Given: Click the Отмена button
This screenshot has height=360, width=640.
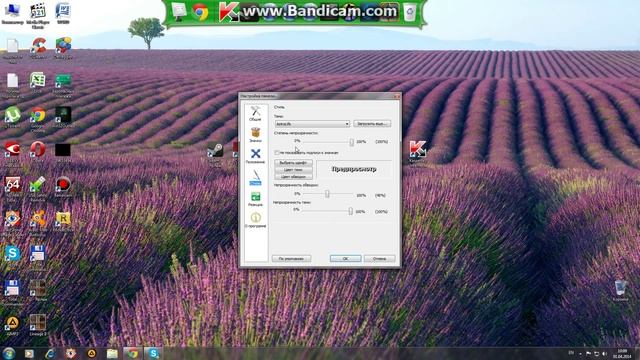Looking at the screenshot, I should (379, 258).
